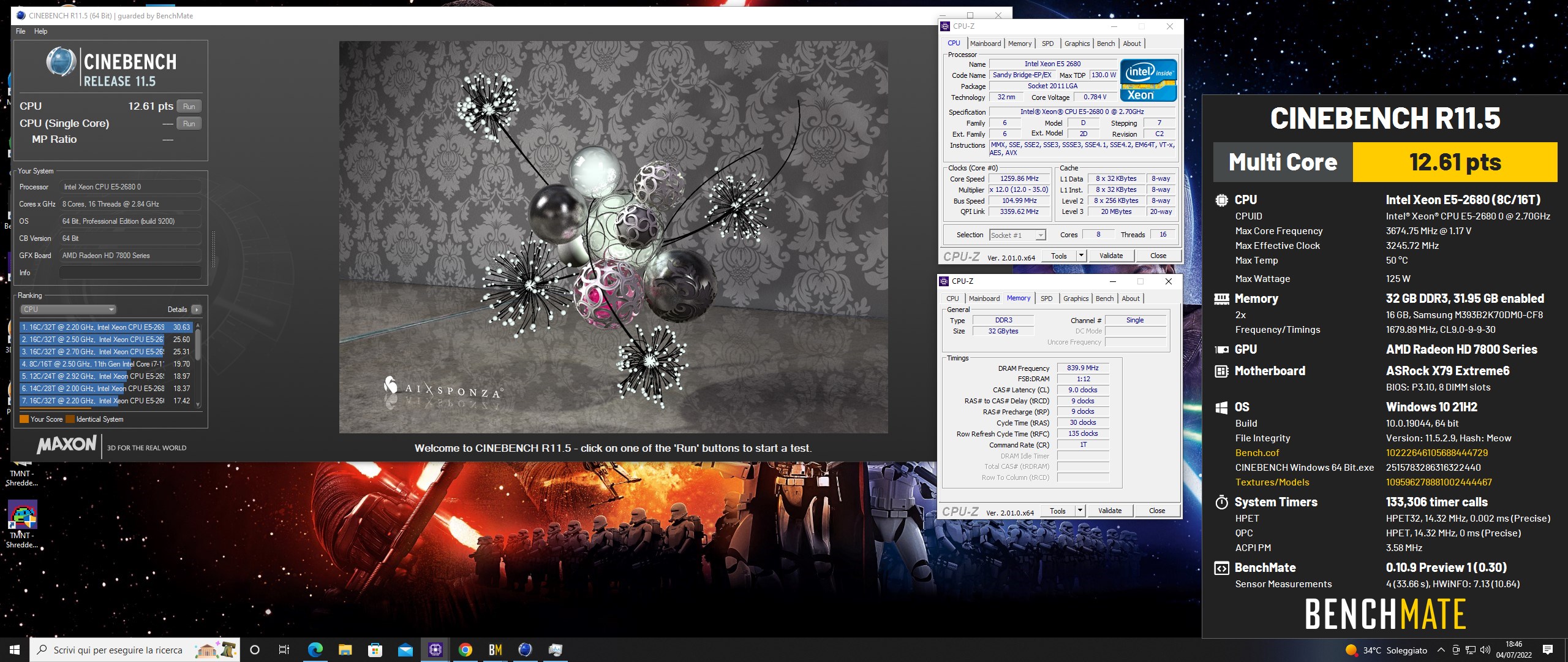1568x662 pixels.
Task: Switch to BenchMate via the BM taskbar icon
Action: (495, 650)
